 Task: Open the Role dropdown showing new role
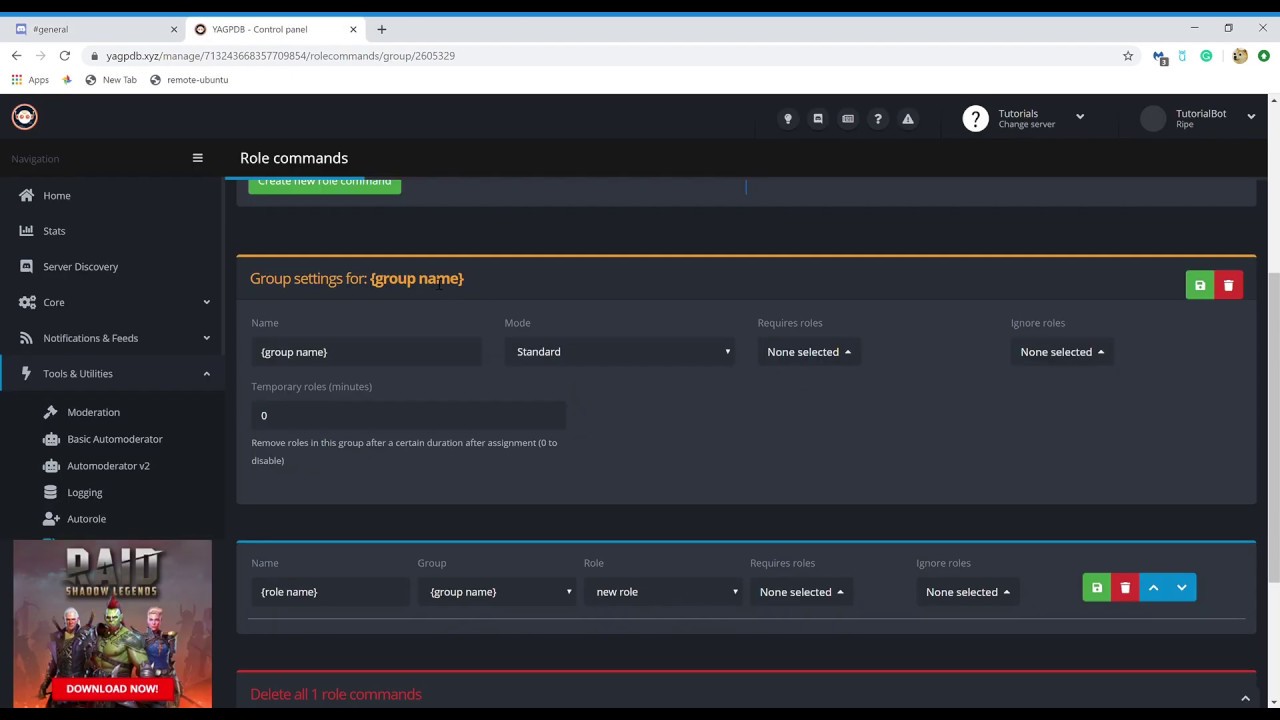pyautogui.click(x=664, y=592)
